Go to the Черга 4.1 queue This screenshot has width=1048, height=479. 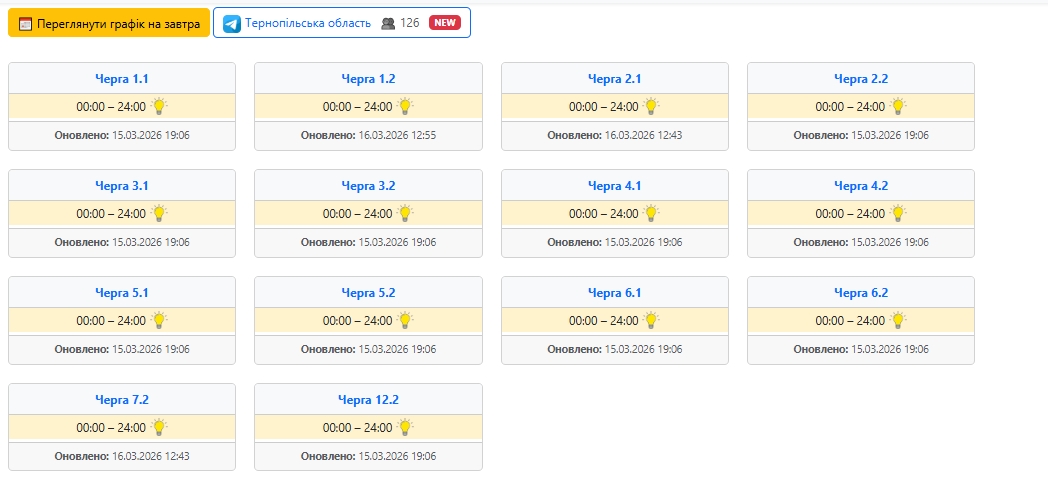pyautogui.click(x=614, y=185)
